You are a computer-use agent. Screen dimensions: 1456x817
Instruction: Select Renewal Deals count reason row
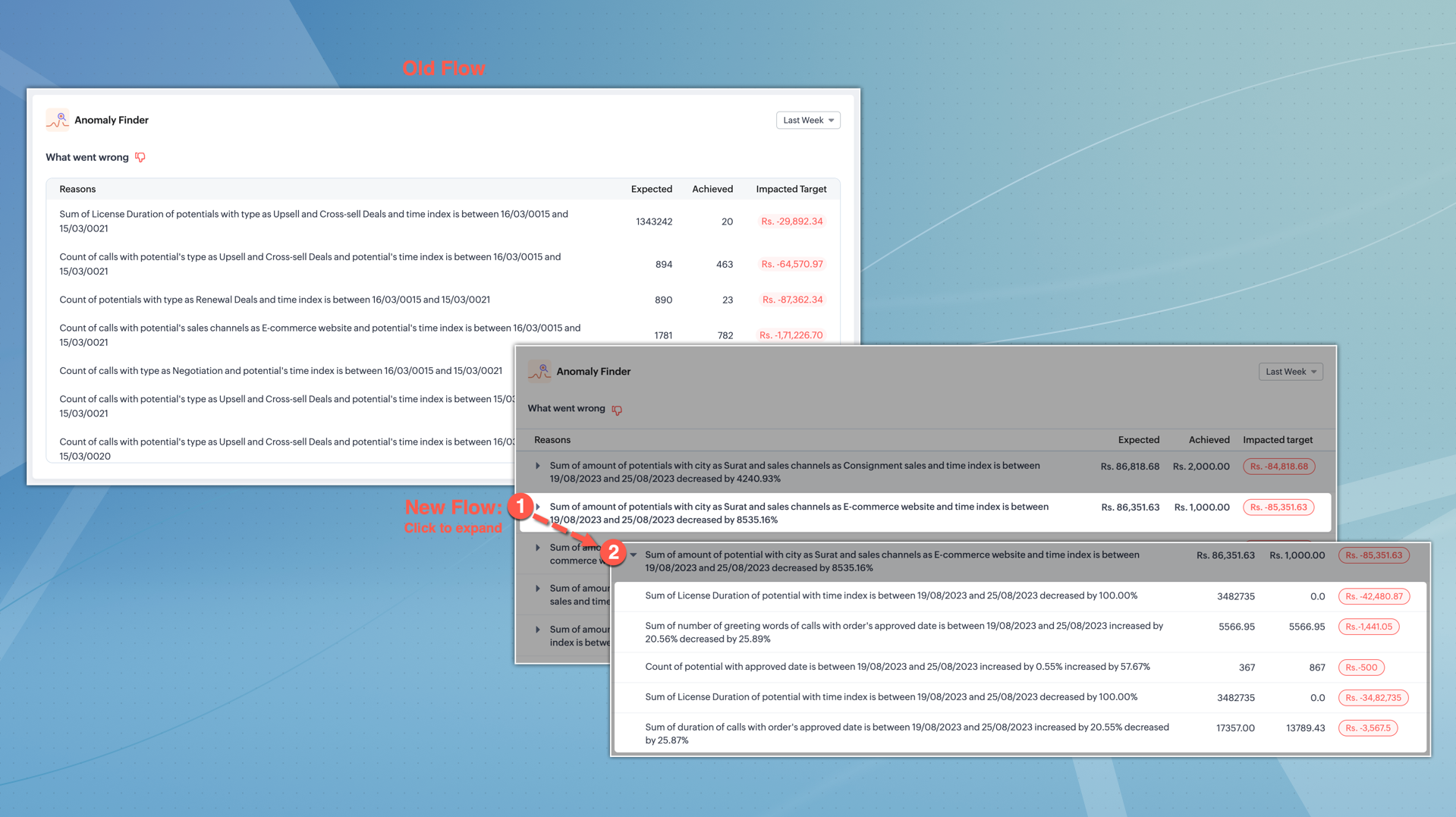pos(275,300)
